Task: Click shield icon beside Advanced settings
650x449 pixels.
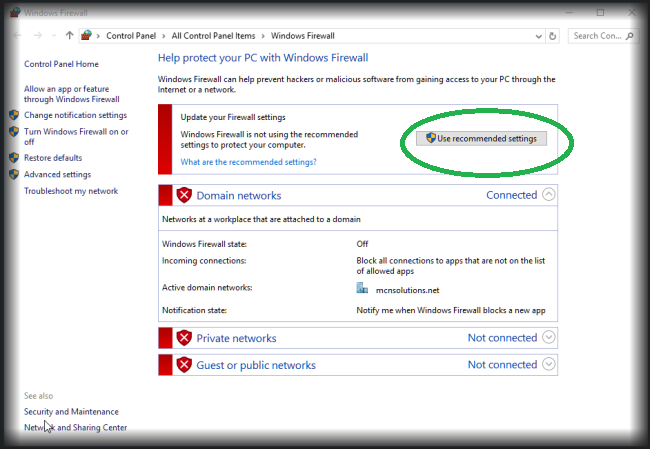Action: tap(14, 174)
